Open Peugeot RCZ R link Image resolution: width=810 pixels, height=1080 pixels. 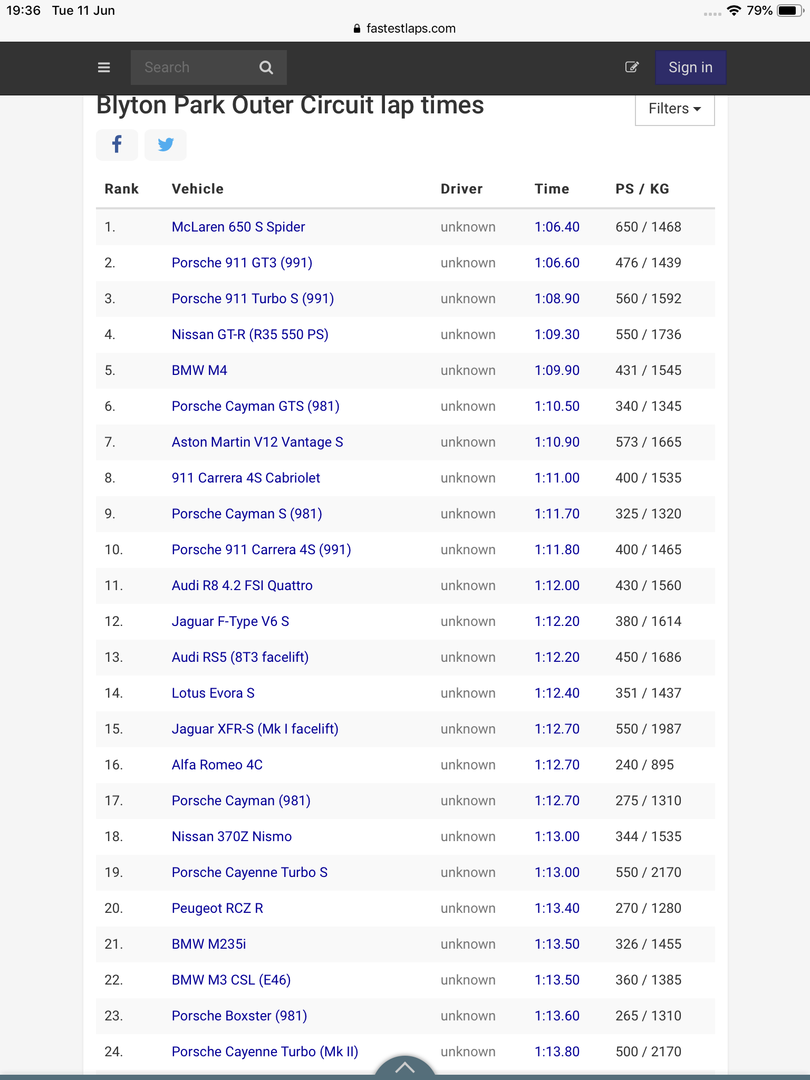coord(217,908)
